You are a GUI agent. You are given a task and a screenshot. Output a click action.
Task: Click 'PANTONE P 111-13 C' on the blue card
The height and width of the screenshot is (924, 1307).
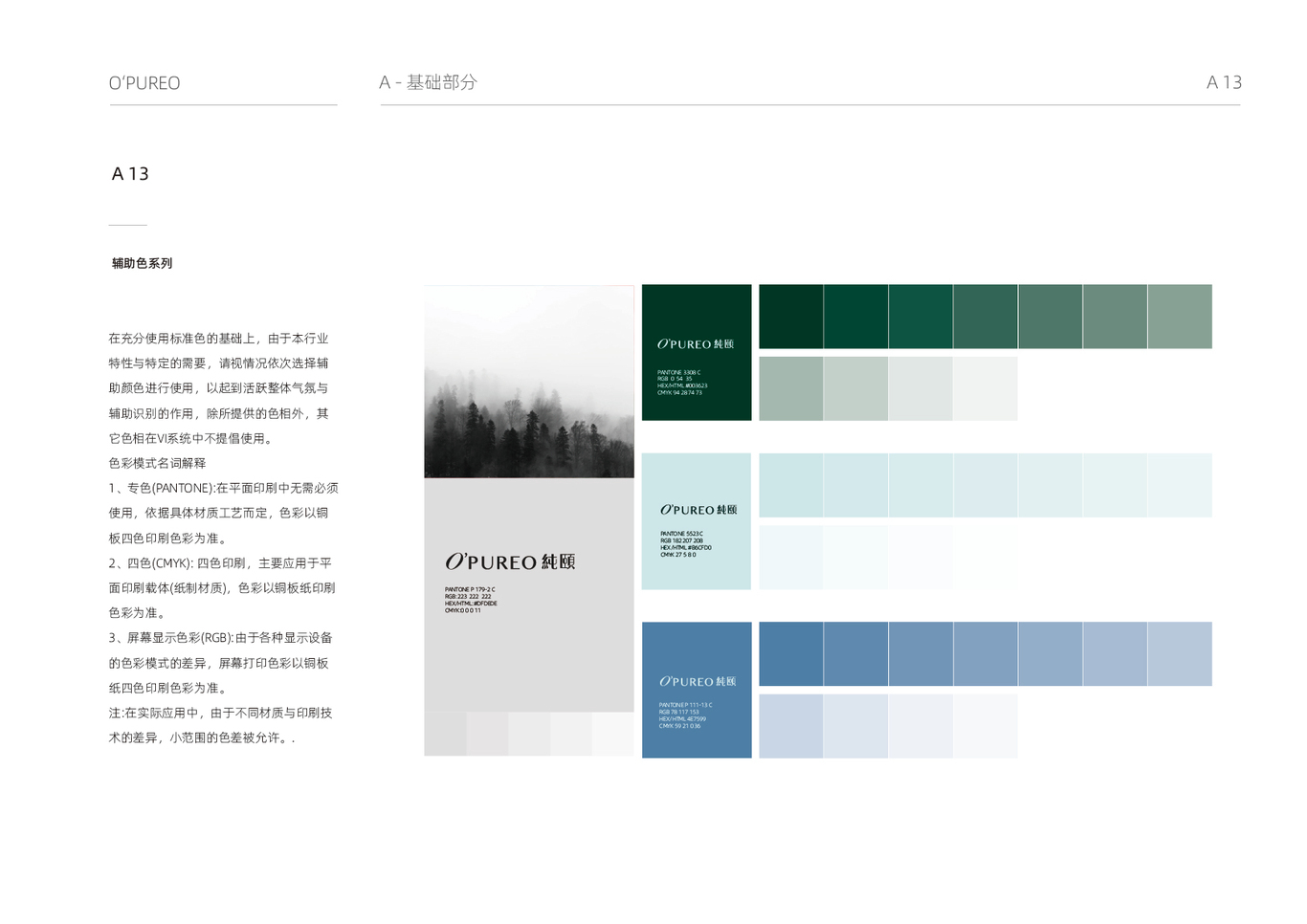pos(685,705)
